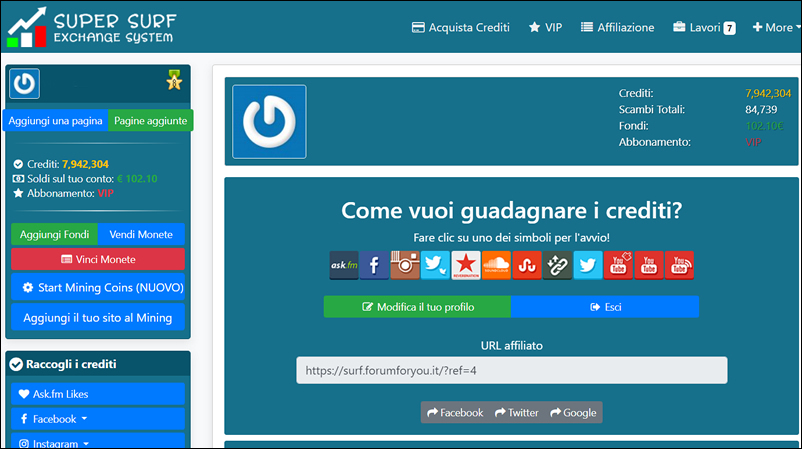Click the chain-link traffic exchange icon
802x449 pixels.
557,265
